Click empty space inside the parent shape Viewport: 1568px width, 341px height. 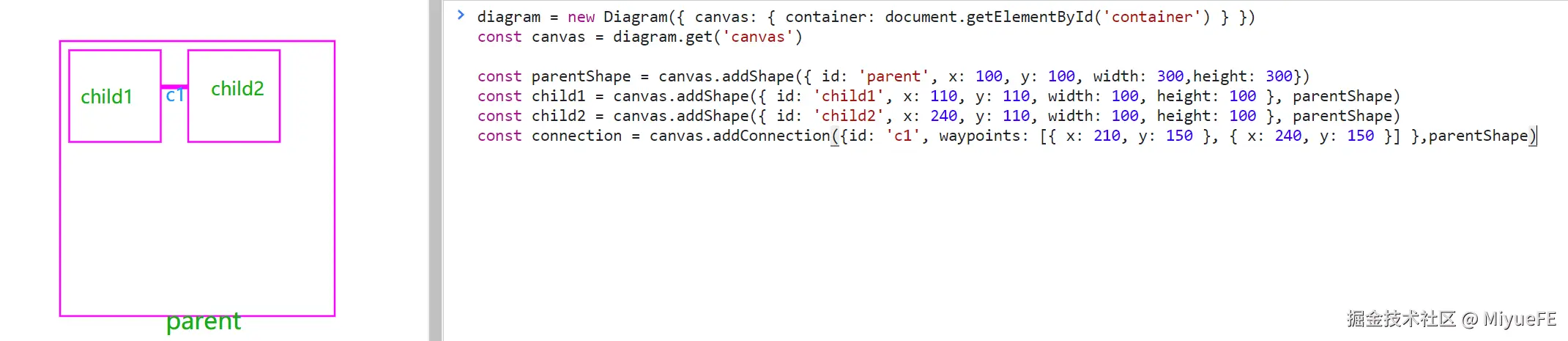198,227
